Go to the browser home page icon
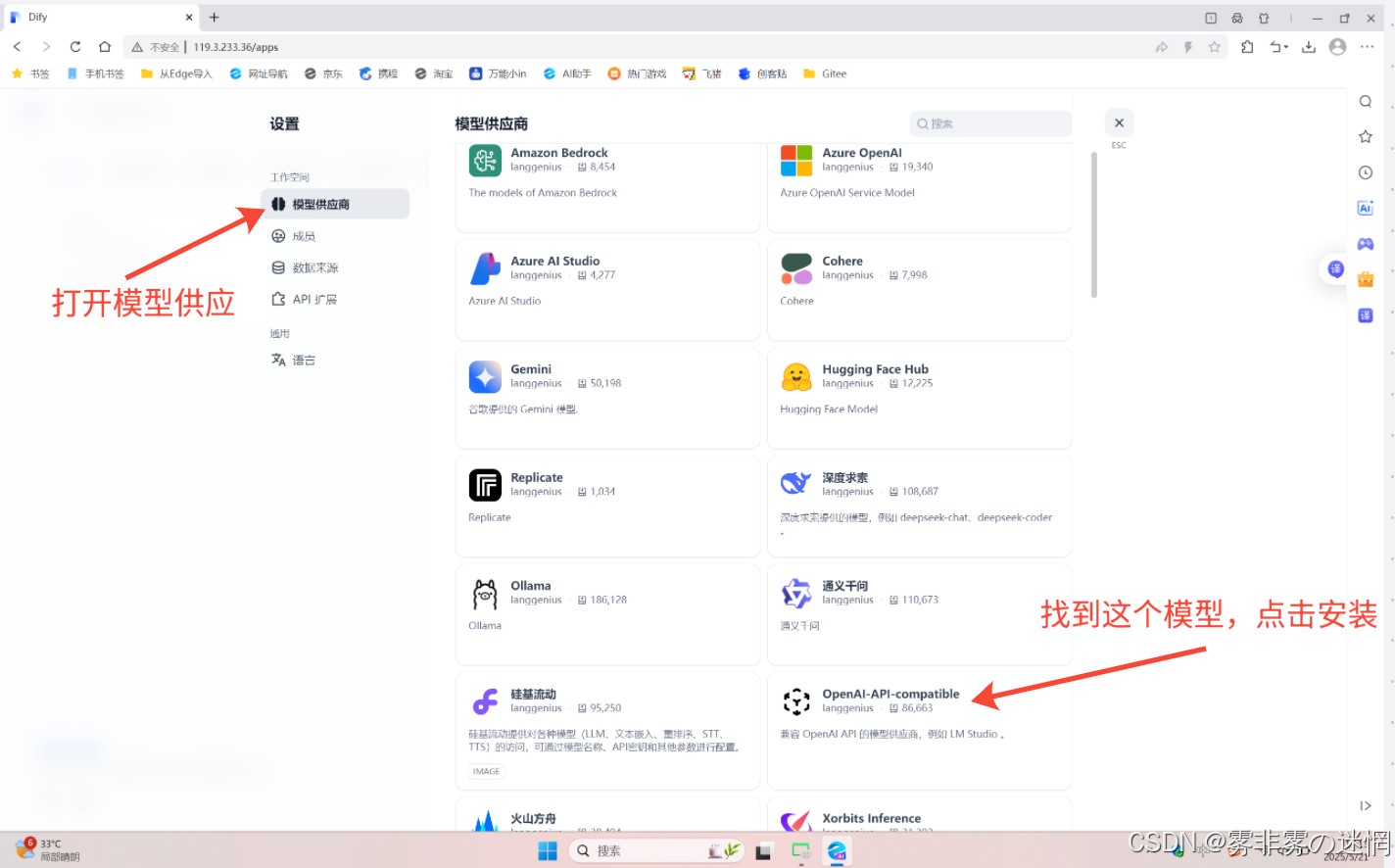This screenshot has height=868, width=1395. click(105, 46)
